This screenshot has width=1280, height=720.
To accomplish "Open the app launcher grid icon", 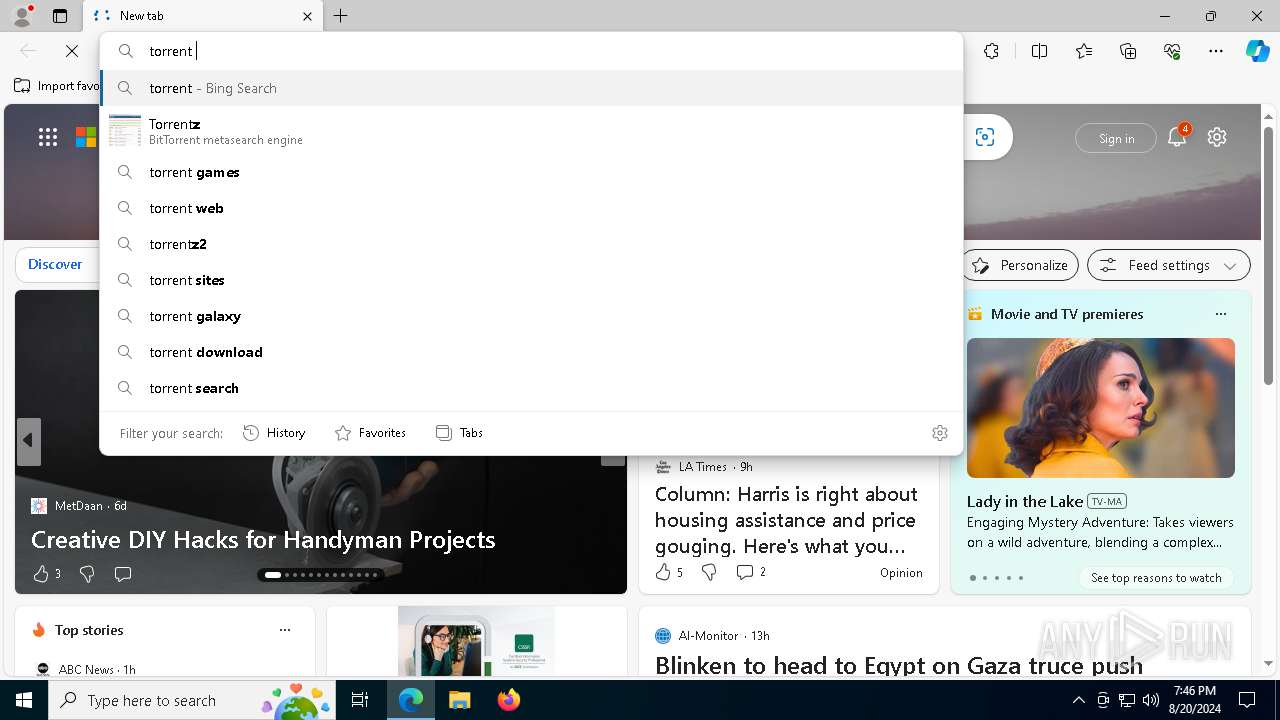I will [48, 137].
